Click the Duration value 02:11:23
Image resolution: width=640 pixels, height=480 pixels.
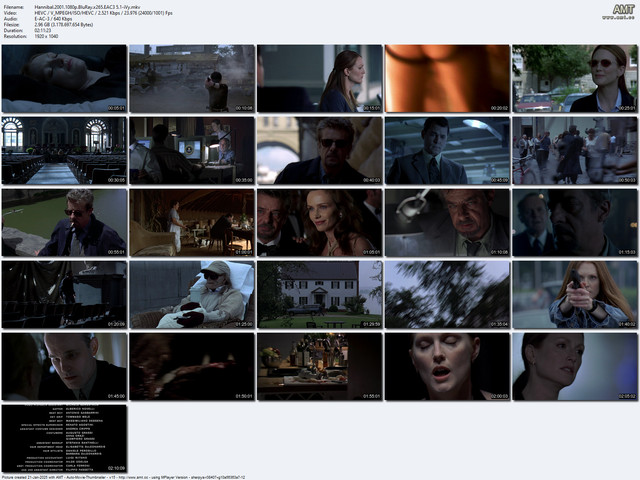(43, 30)
